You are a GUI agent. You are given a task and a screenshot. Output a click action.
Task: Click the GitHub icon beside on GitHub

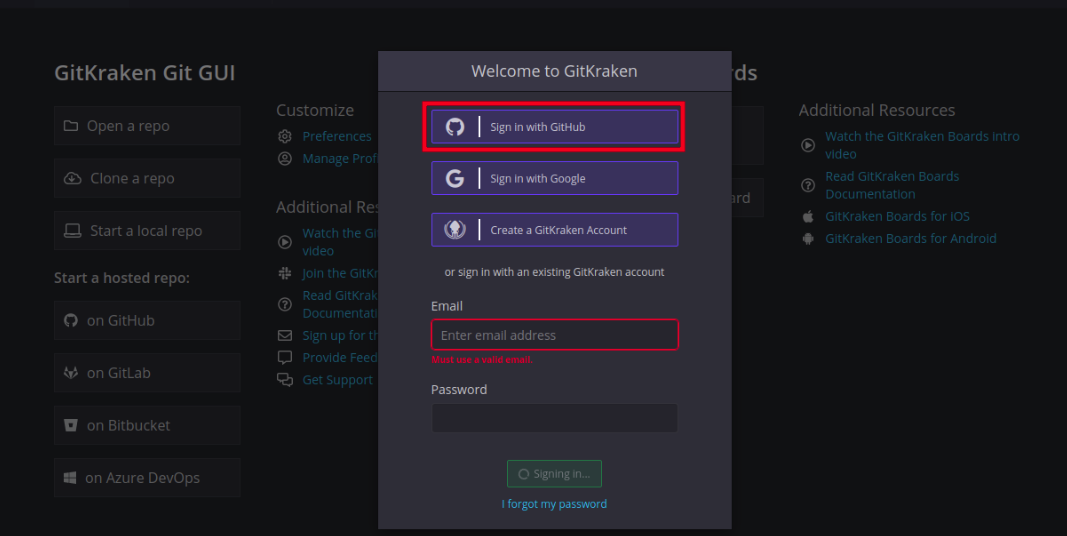click(x=71, y=320)
